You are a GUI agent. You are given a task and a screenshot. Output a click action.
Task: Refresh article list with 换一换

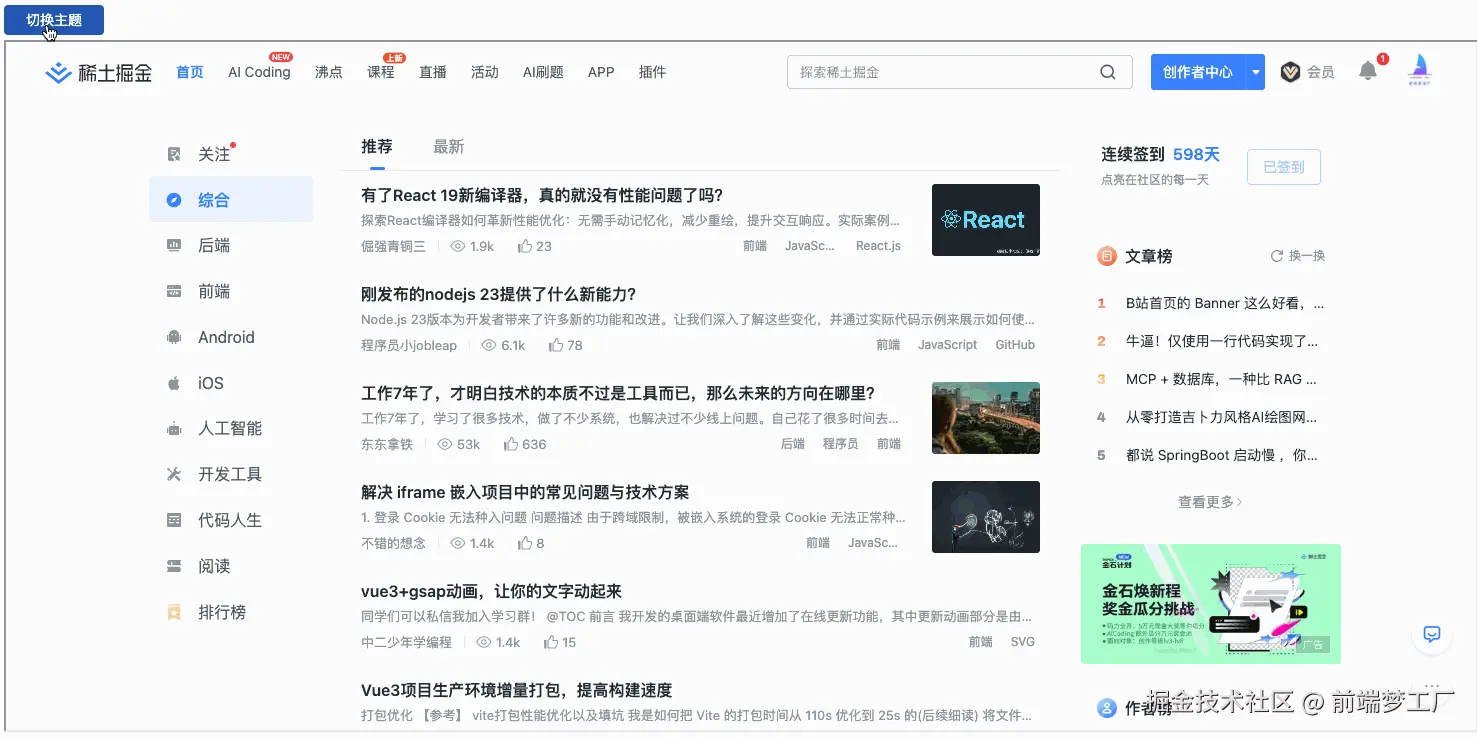[1297, 256]
